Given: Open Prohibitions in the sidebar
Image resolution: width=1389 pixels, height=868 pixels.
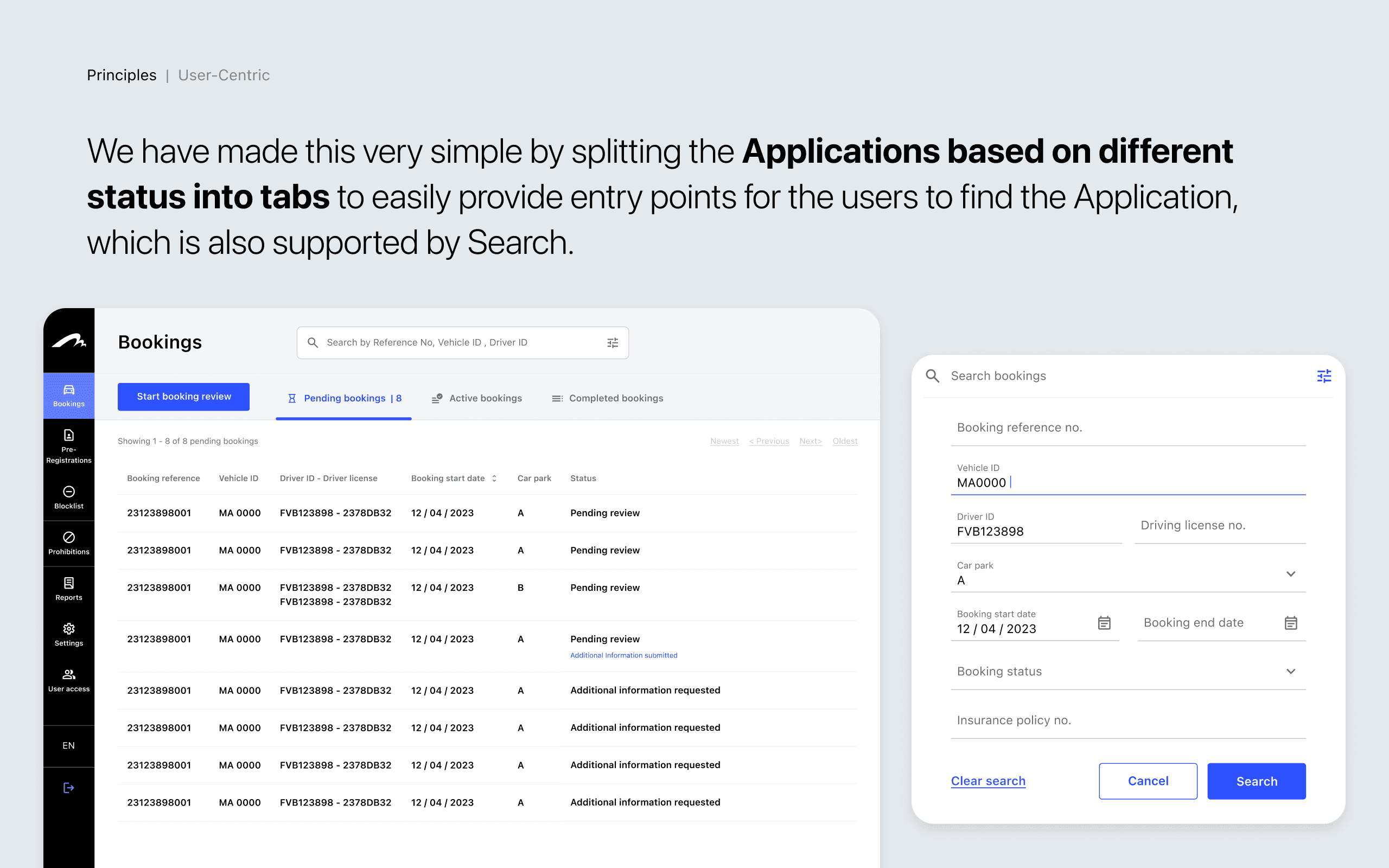Looking at the screenshot, I should pos(68,543).
